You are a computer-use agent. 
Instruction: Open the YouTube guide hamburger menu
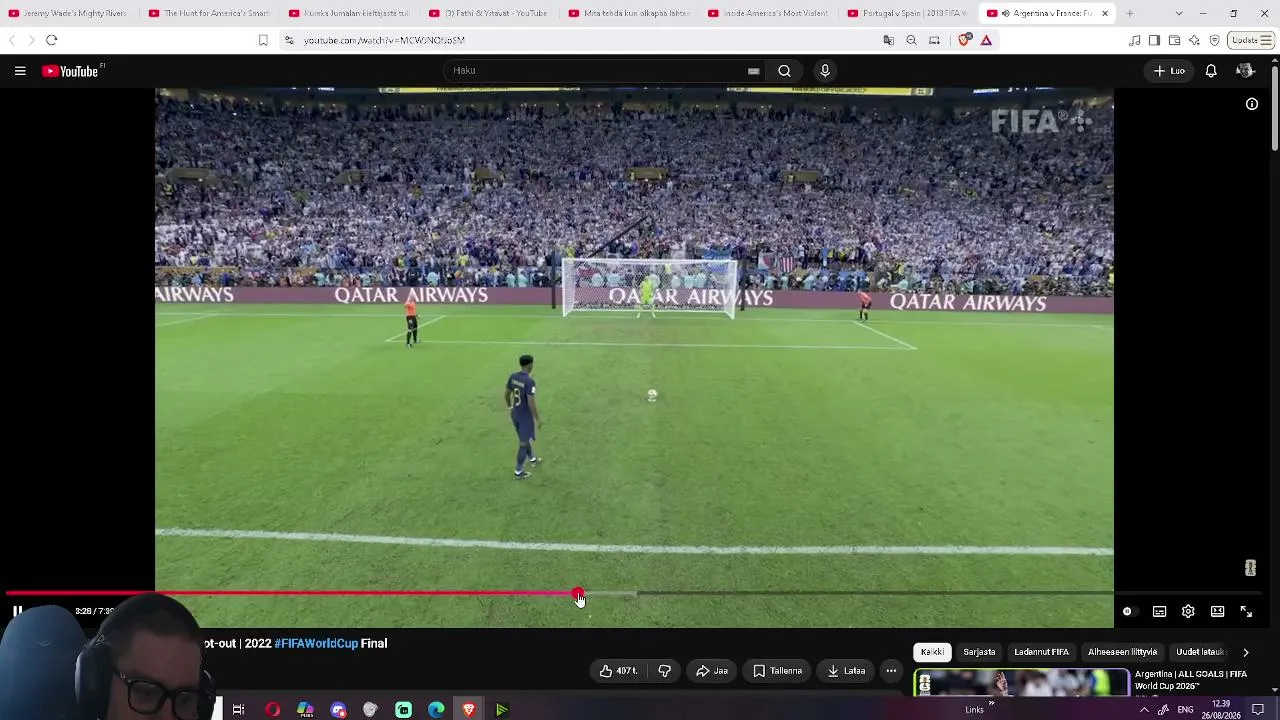coord(20,71)
